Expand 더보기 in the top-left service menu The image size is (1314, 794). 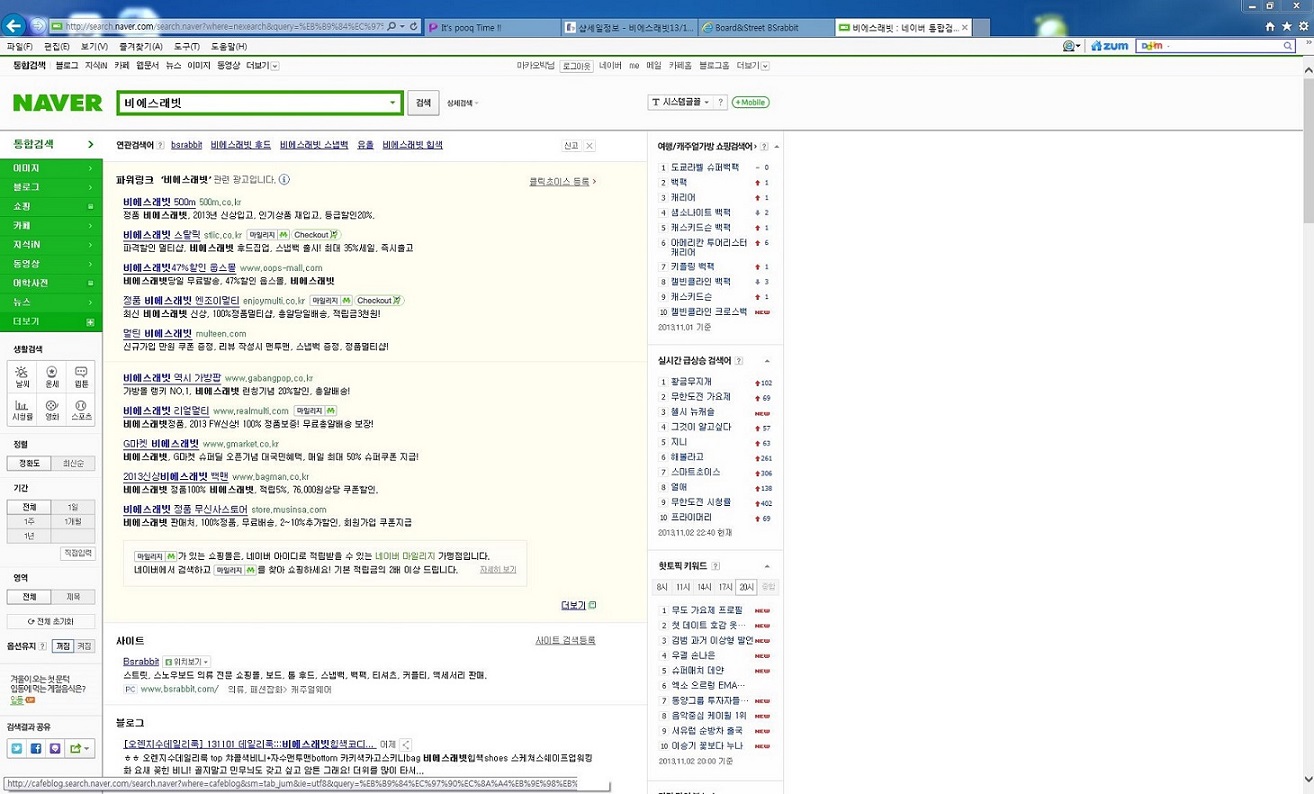[x=262, y=65]
